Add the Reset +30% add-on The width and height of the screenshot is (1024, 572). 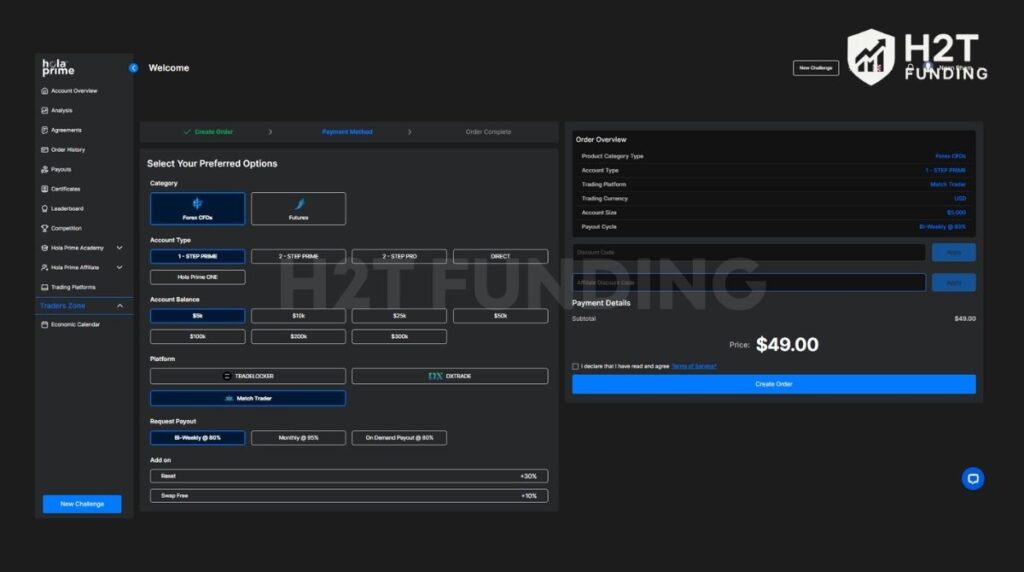tap(349, 476)
